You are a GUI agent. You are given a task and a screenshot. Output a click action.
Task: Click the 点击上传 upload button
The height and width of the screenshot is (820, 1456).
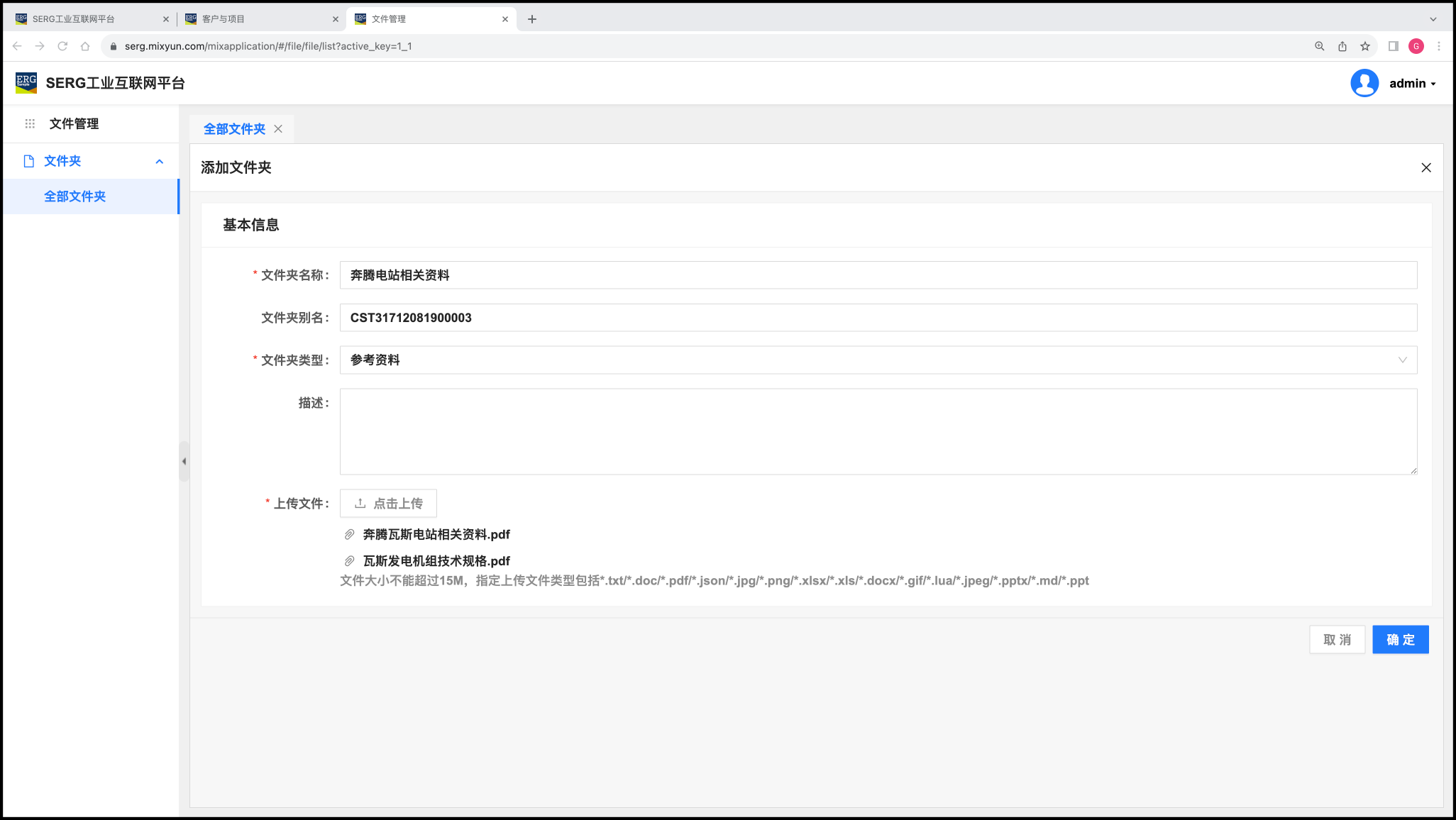388,504
